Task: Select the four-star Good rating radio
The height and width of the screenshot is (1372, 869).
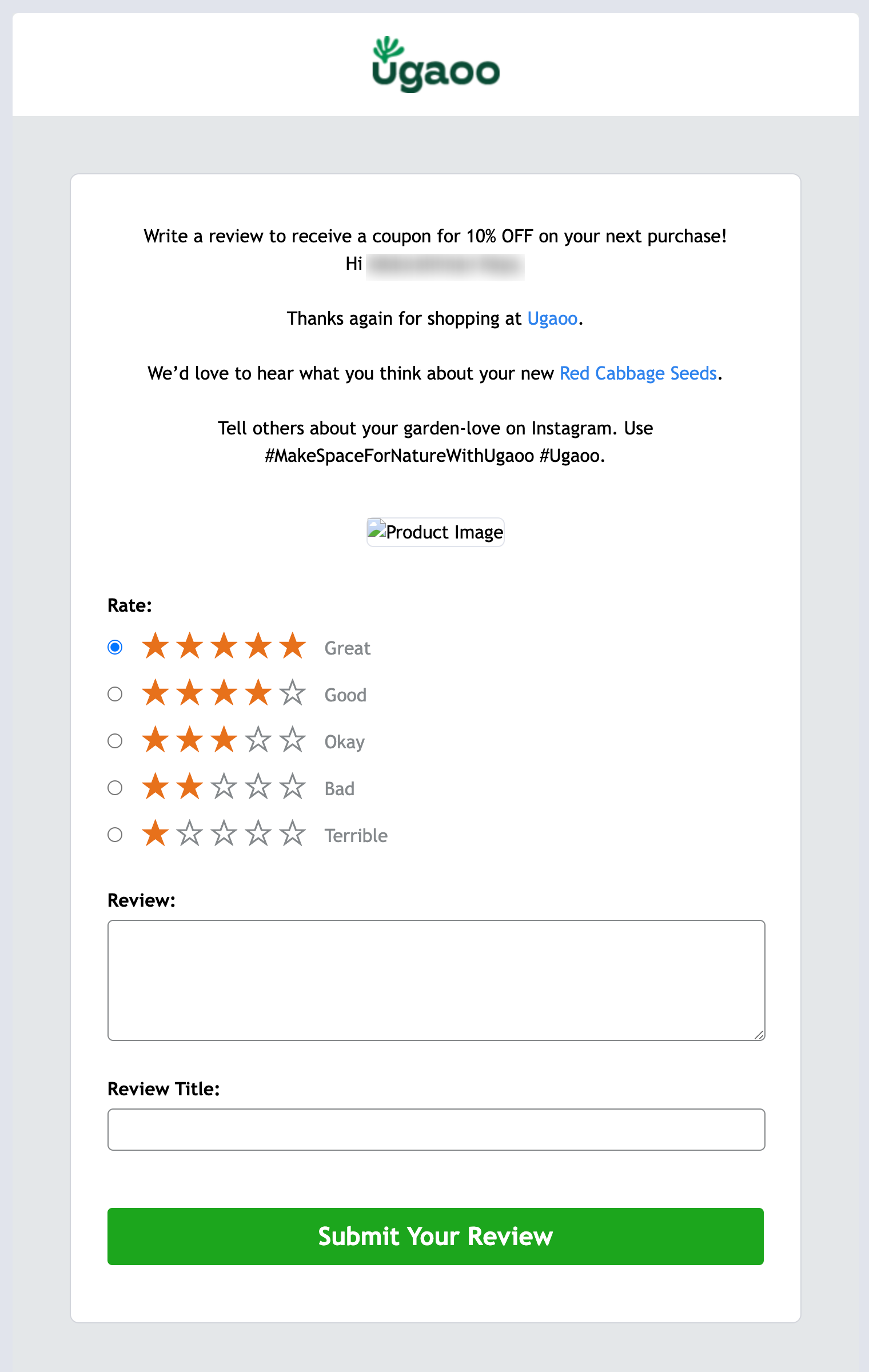Action: (x=115, y=694)
